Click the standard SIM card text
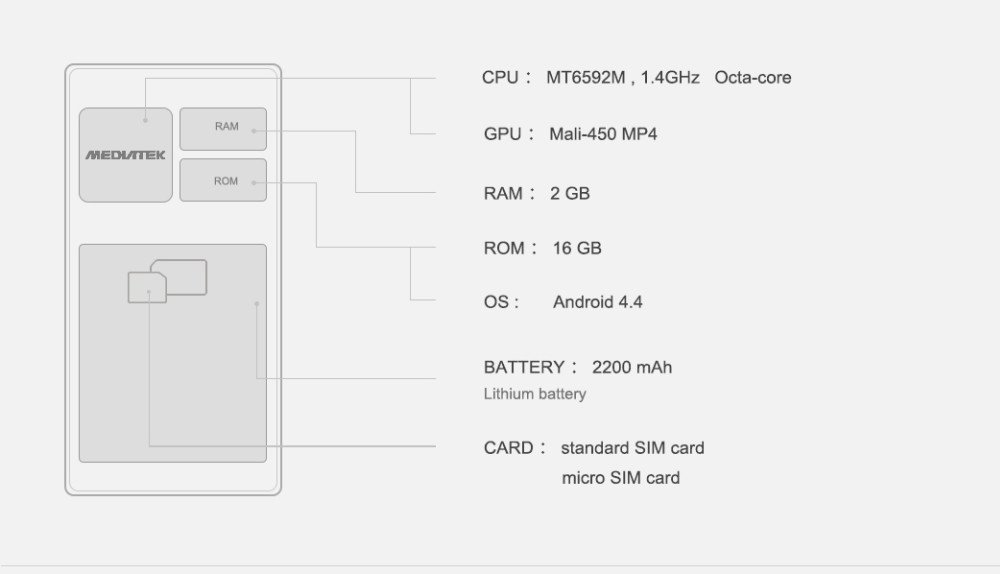The height and width of the screenshot is (574, 1000). click(632, 448)
